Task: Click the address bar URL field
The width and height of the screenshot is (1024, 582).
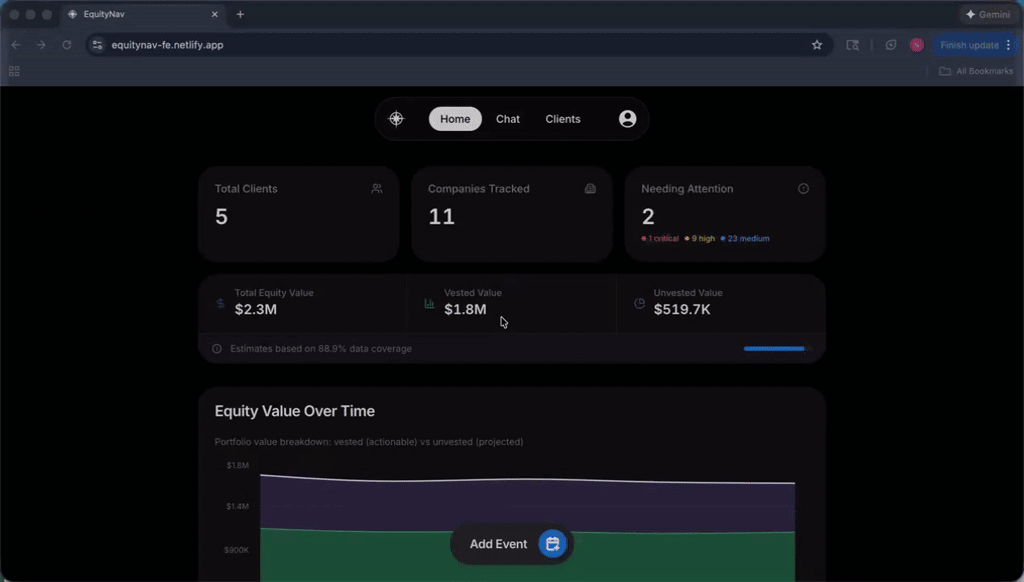Action: (457, 45)
